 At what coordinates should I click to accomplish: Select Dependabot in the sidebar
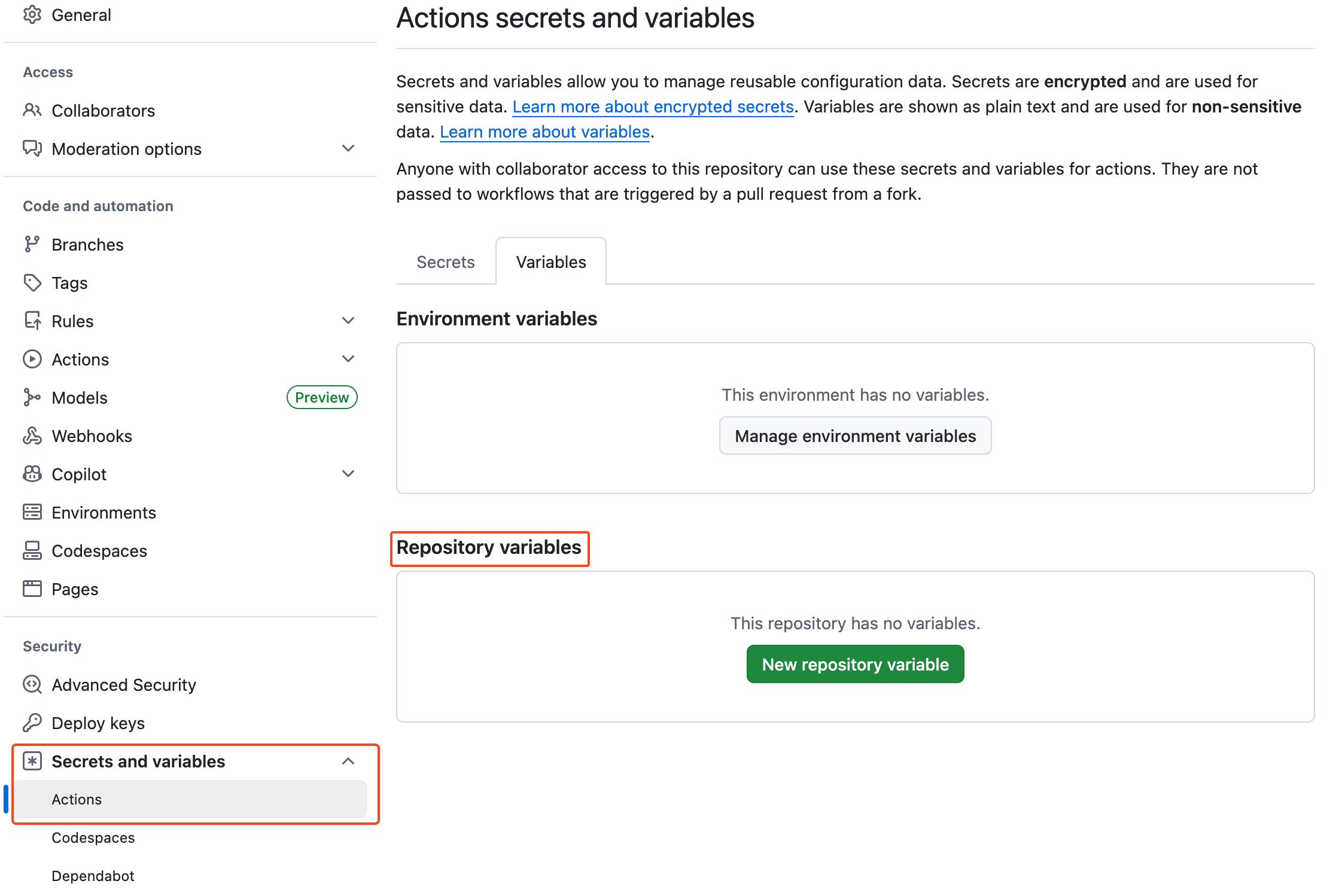[93, 876]
